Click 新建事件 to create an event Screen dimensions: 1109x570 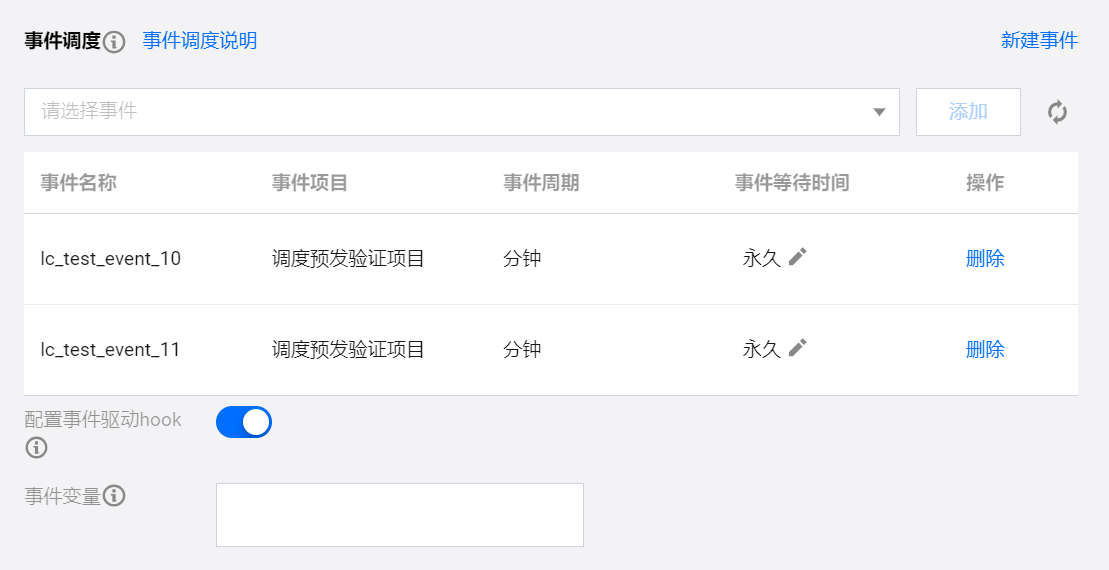1039,41
